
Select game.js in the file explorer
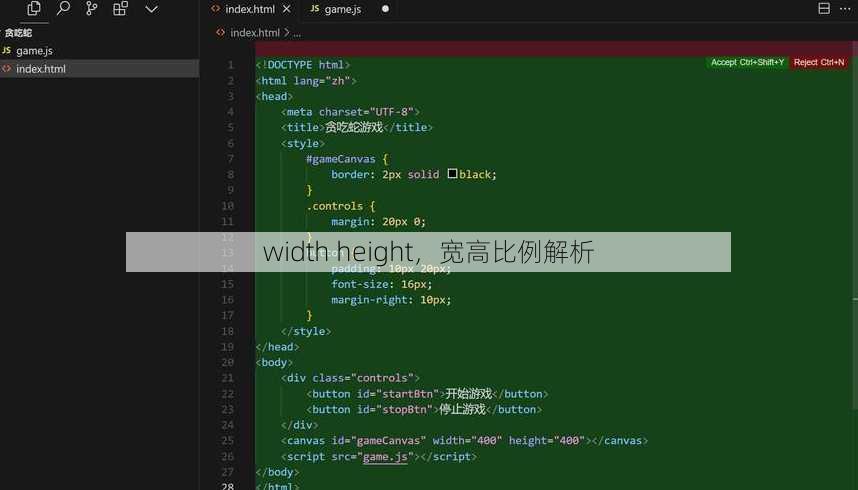pyautogui.click(x=100, y=51)
